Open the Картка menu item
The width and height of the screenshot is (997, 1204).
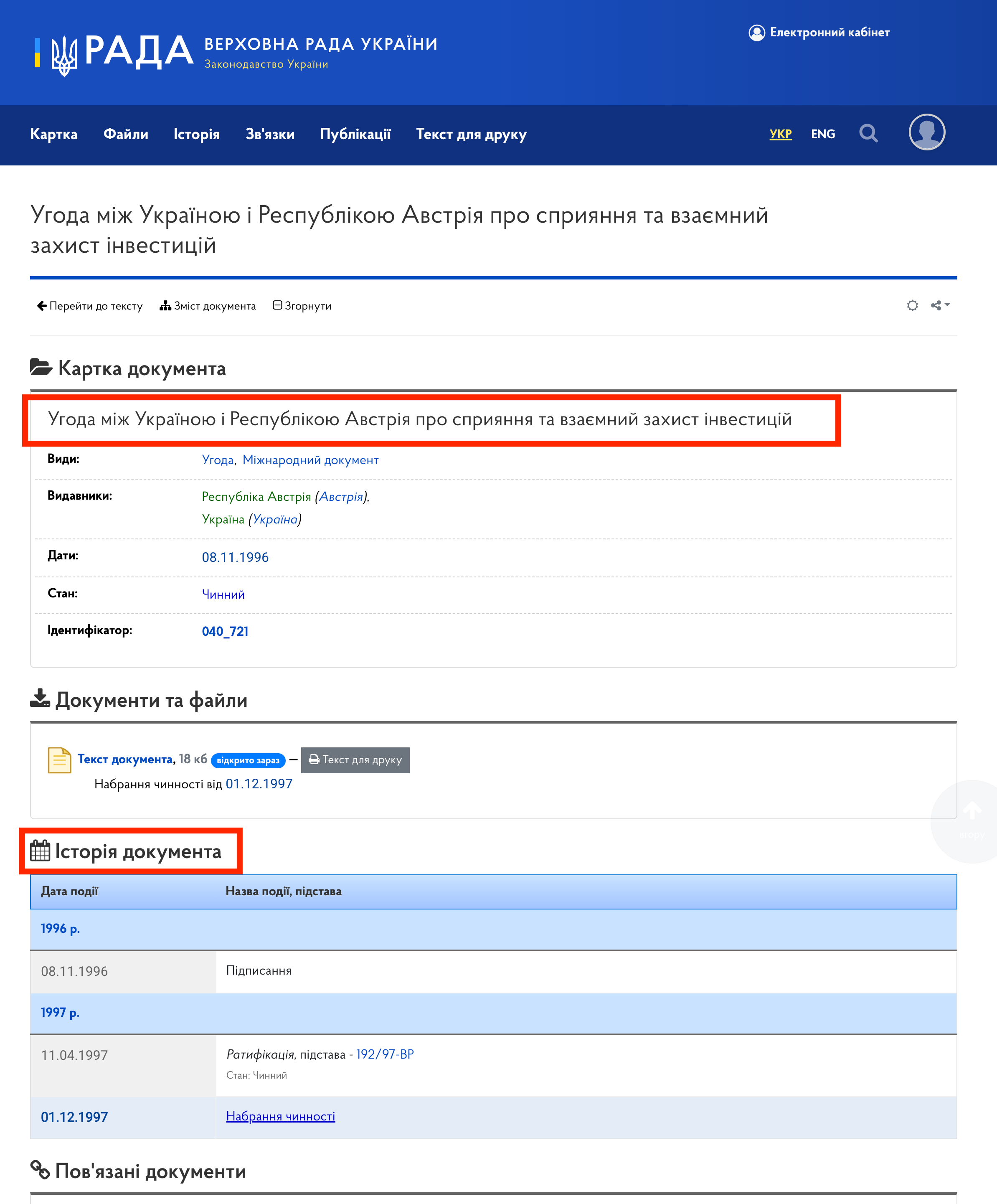[54, 134]
